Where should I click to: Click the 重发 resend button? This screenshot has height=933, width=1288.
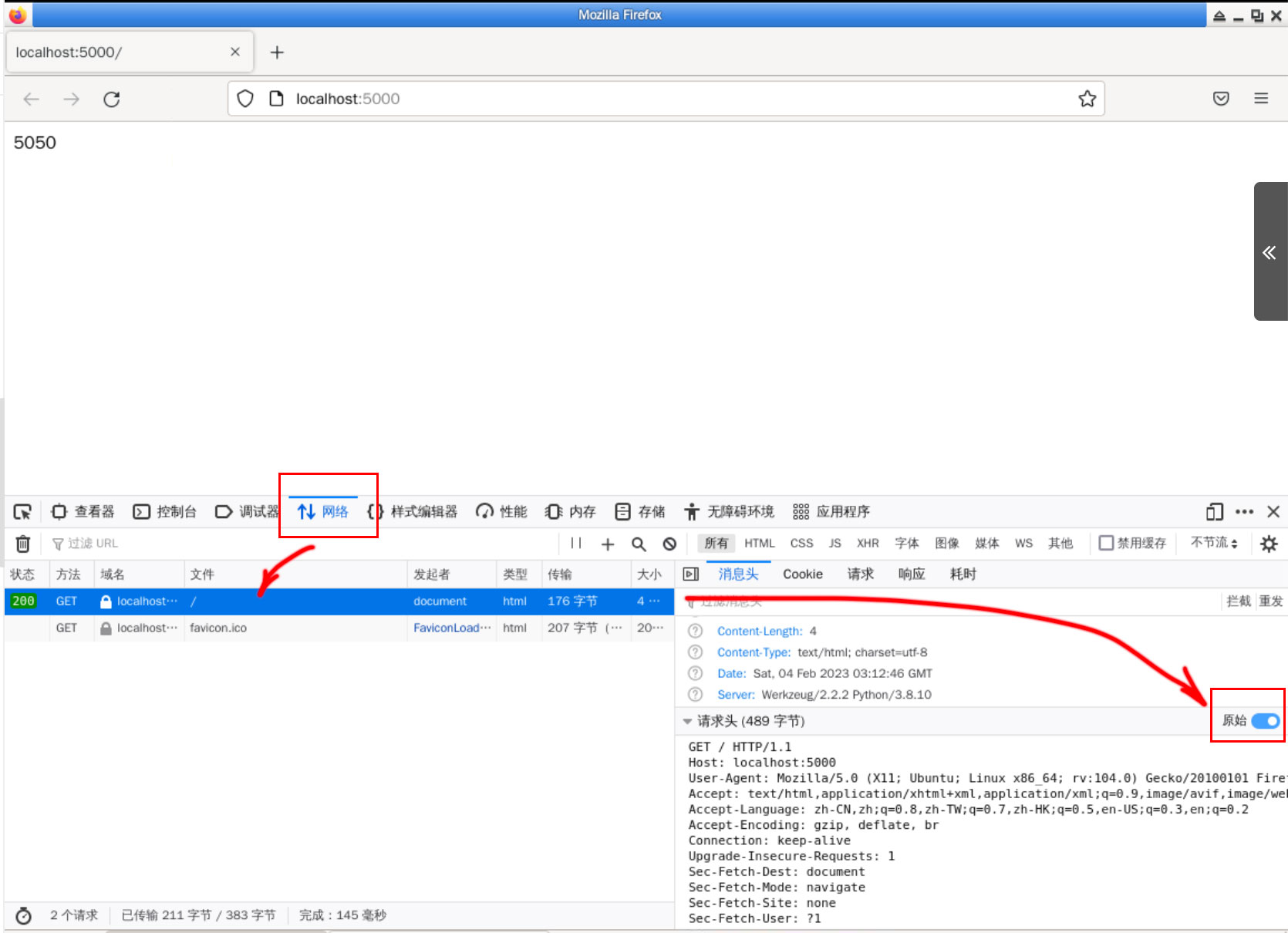coord(1271,601)
